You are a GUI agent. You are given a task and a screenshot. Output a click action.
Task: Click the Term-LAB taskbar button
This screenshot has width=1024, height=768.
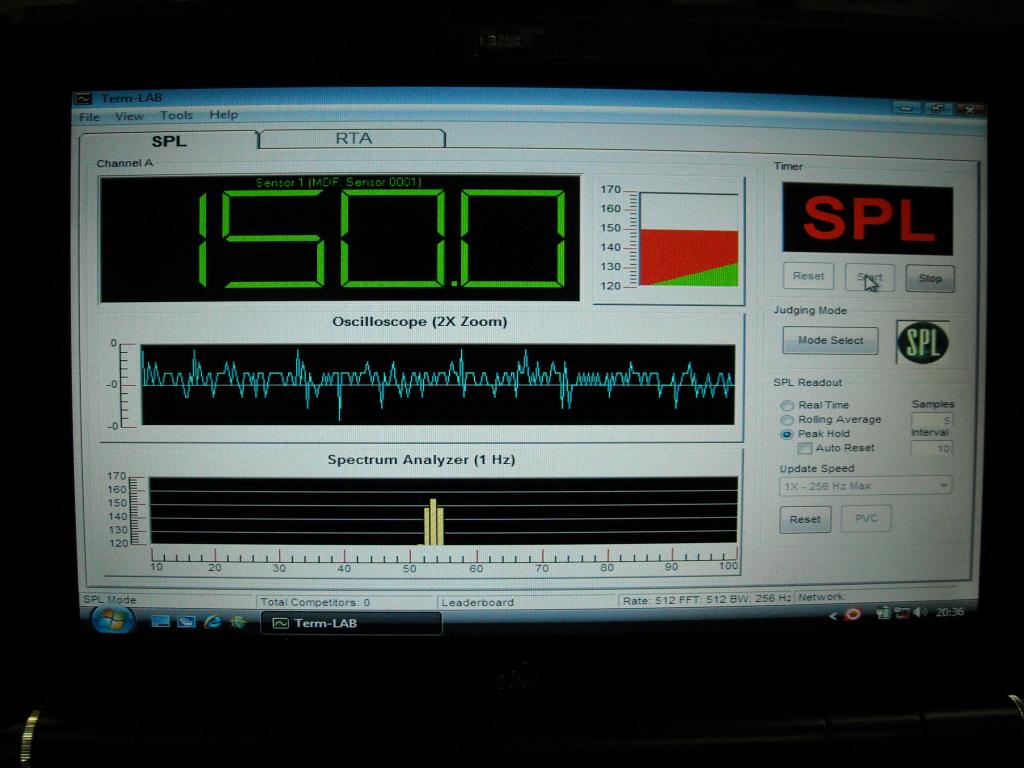351,623
